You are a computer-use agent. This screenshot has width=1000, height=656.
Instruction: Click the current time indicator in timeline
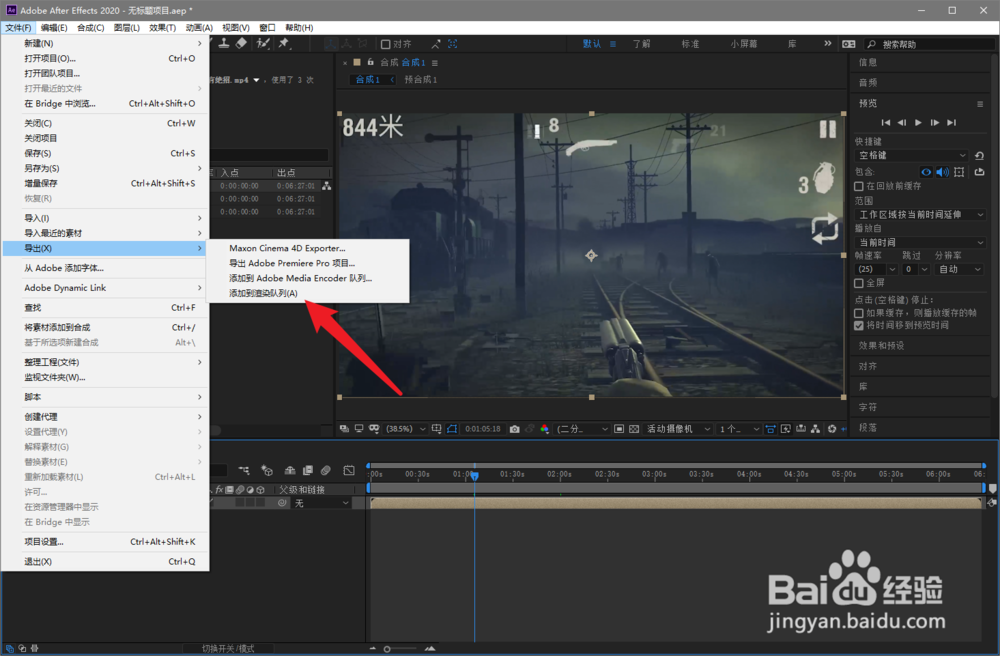[474, 476]
